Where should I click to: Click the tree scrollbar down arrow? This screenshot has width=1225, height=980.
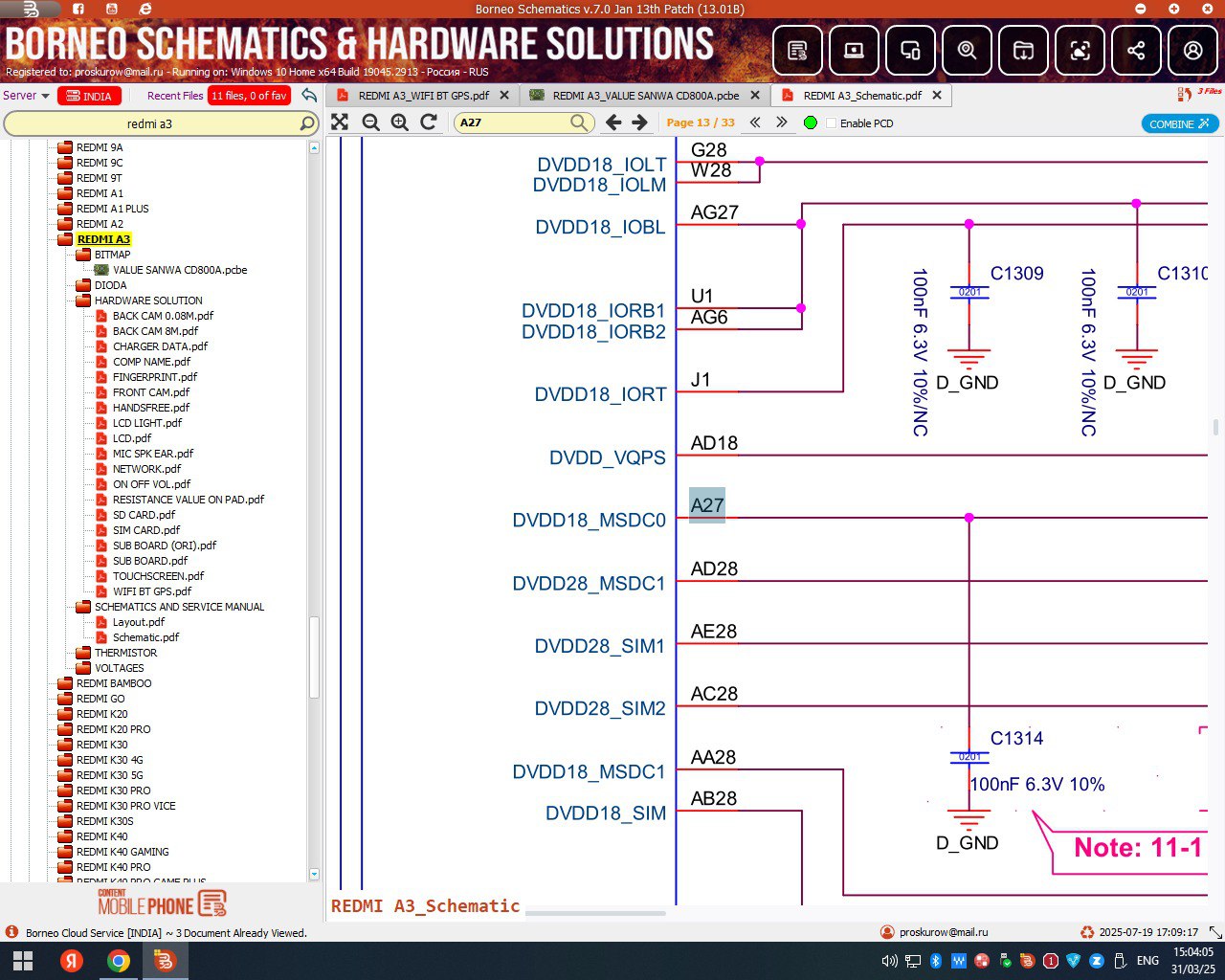(x=314, y=874)
